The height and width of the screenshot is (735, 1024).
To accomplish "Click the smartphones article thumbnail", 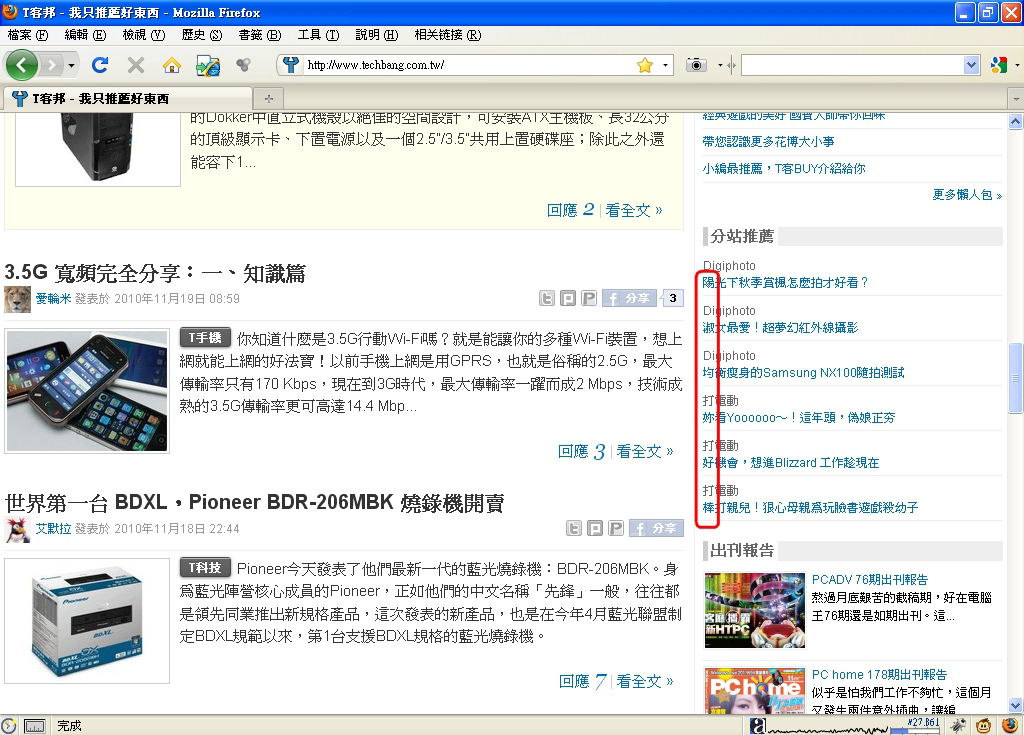I will coord(87,391).
